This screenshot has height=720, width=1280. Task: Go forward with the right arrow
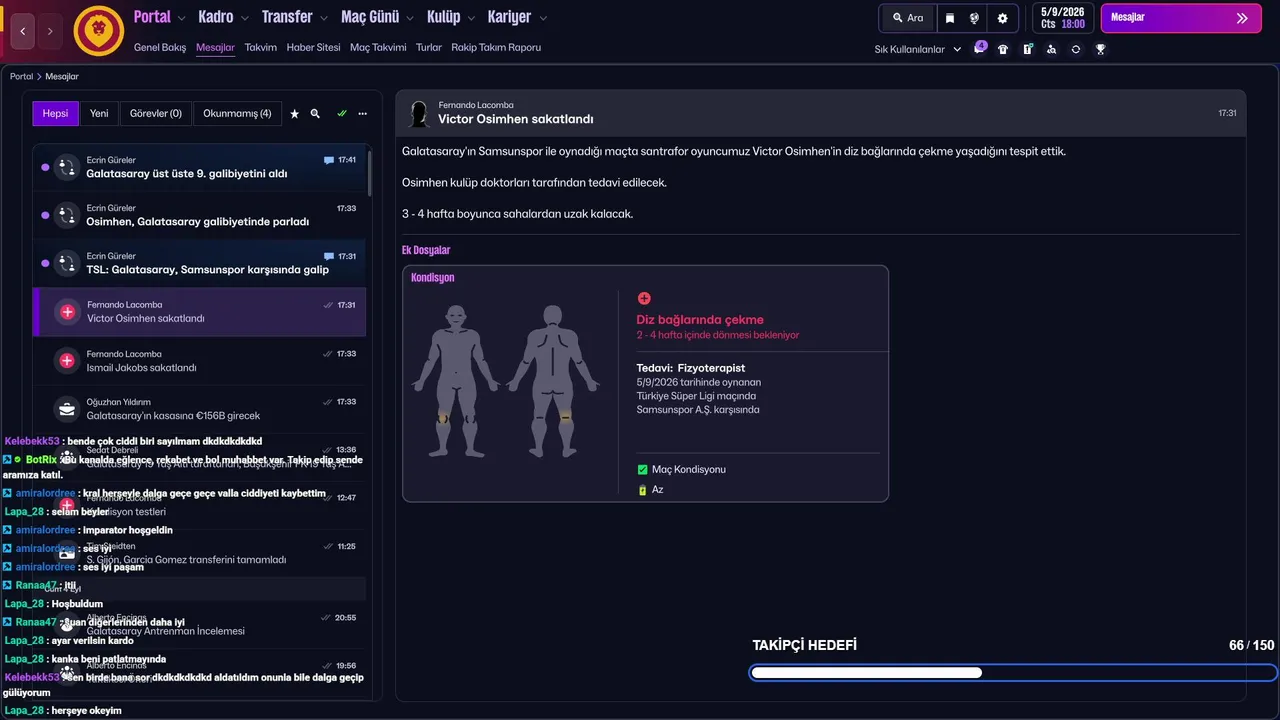click(x=50, y=31)
